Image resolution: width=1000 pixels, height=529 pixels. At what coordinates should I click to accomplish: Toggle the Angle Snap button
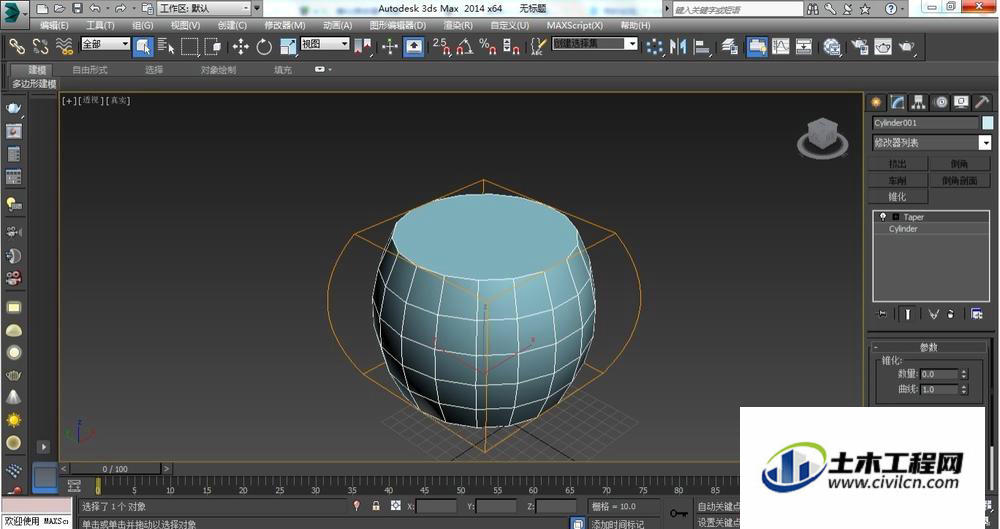pyautogui.click(x=465, y=47)
